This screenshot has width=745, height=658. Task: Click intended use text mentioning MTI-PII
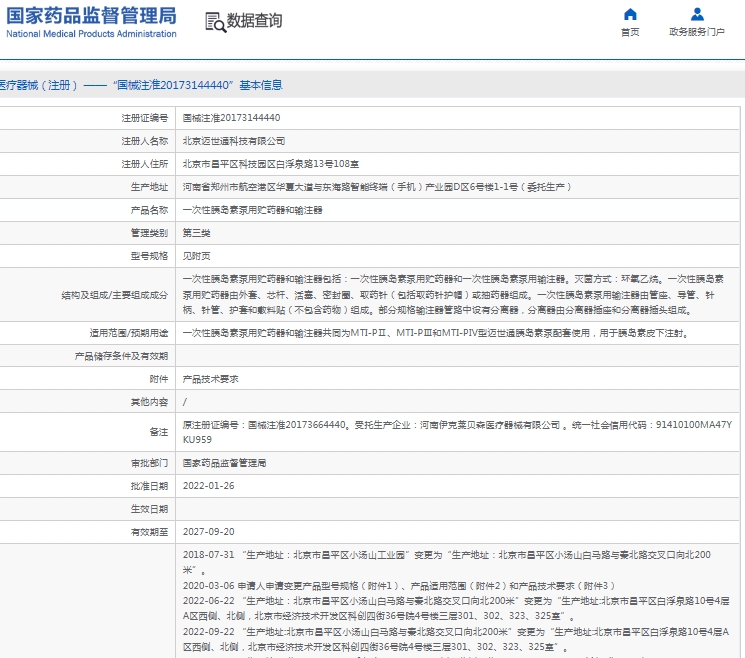436,333
